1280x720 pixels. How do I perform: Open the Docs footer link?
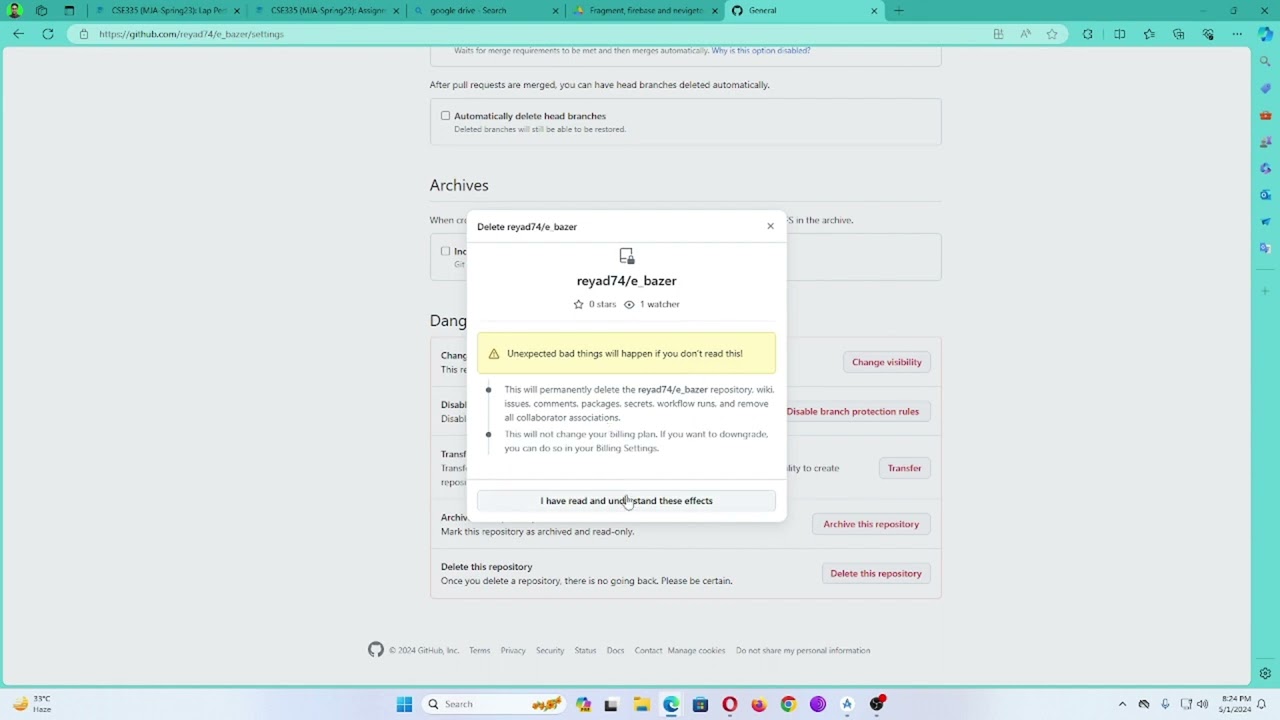pos(615,651)
